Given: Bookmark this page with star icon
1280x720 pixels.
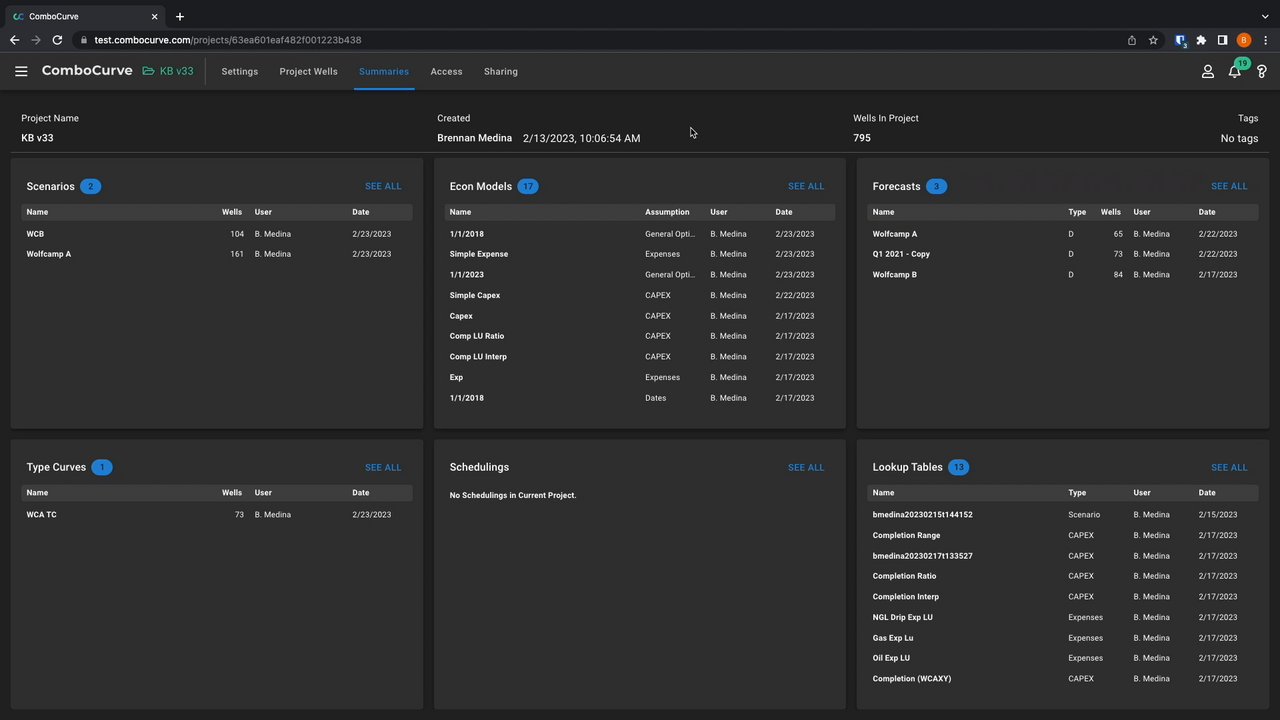Looking at the screenshot, I should click(x=1153, y=40).
